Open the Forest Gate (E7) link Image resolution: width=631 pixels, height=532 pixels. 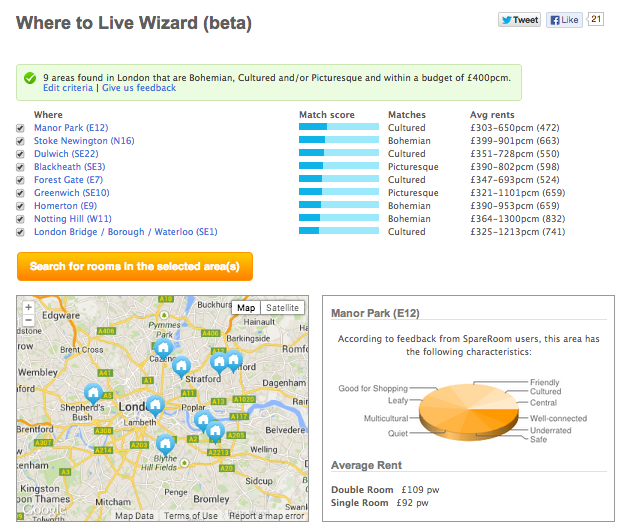[x=68, y=180]
